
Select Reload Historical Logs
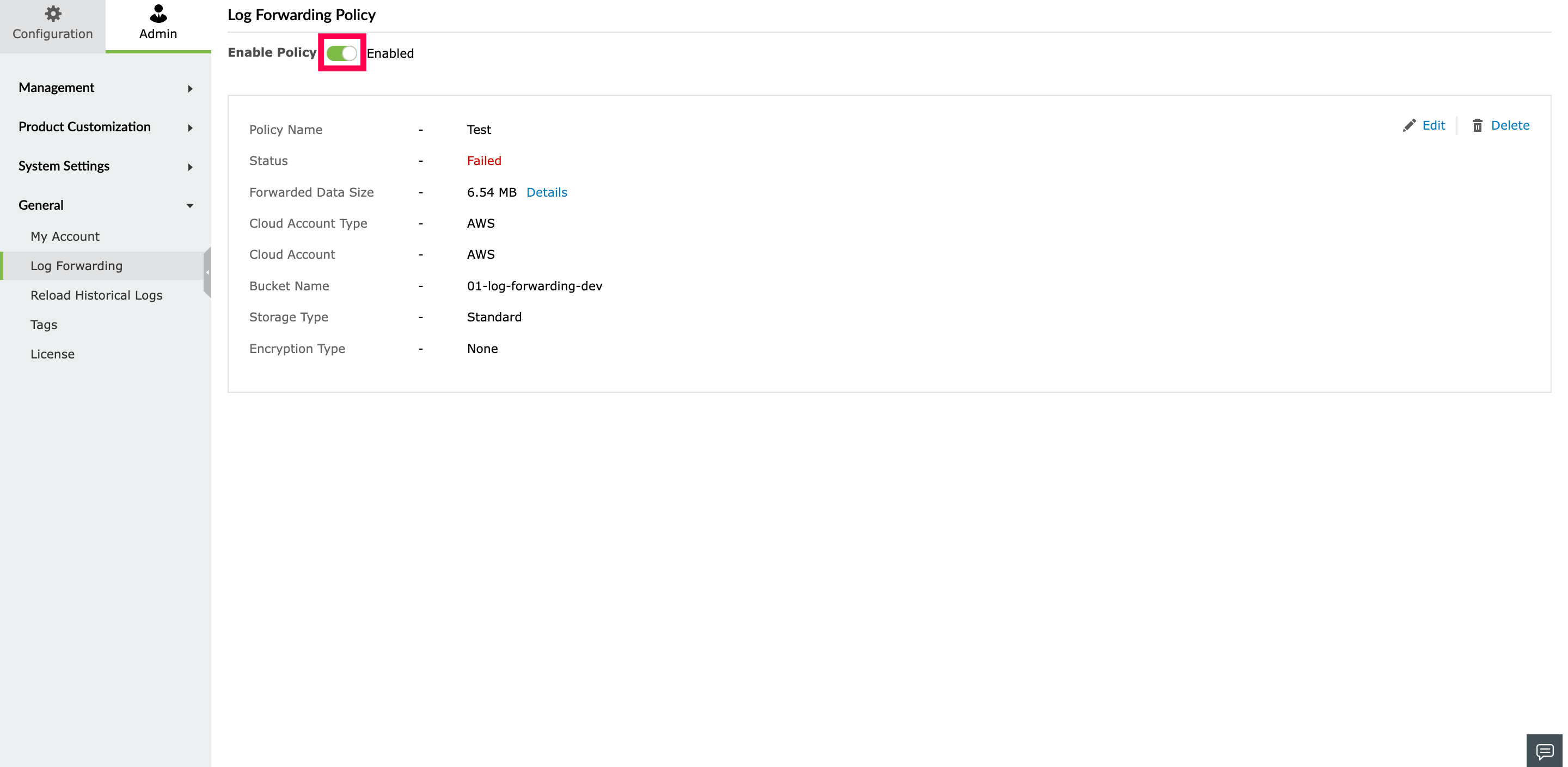[96, 295]
